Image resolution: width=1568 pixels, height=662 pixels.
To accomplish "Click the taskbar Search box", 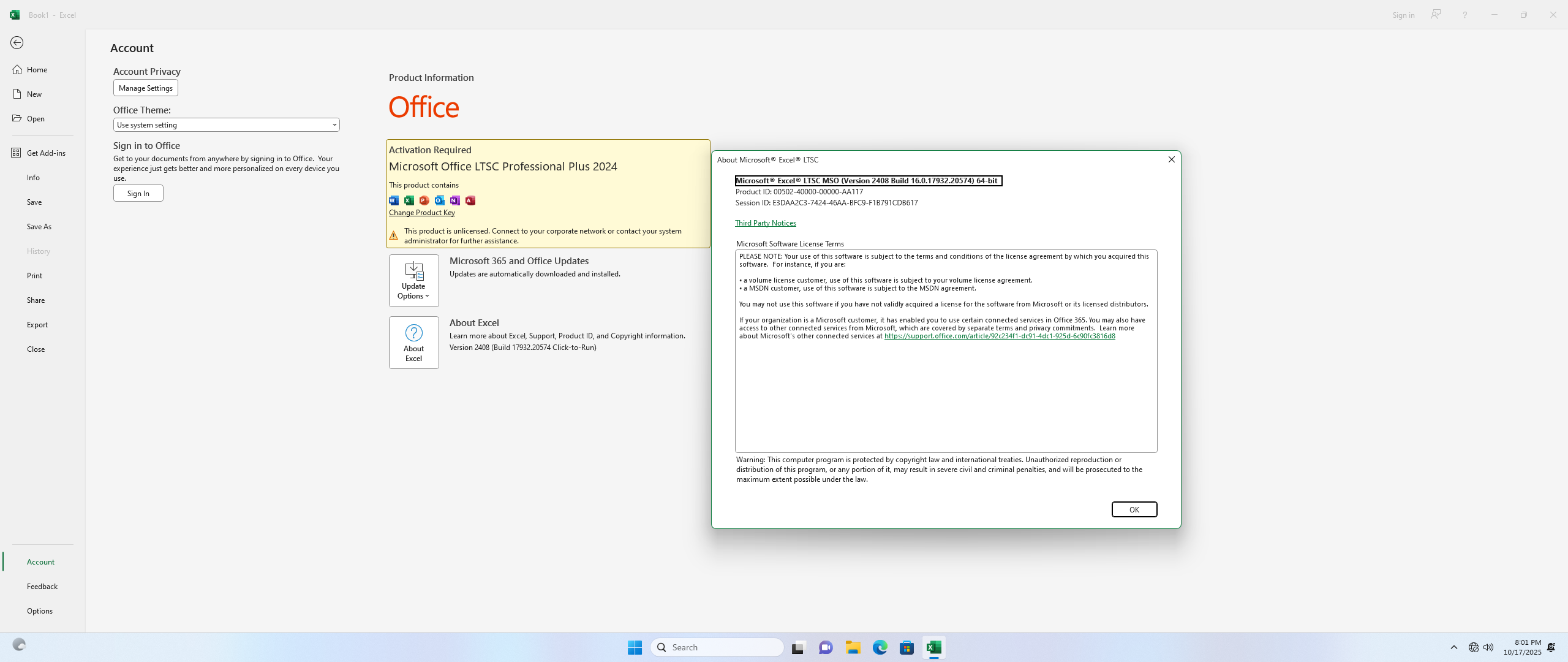I will pyautogui.click(x=717, y=647).
